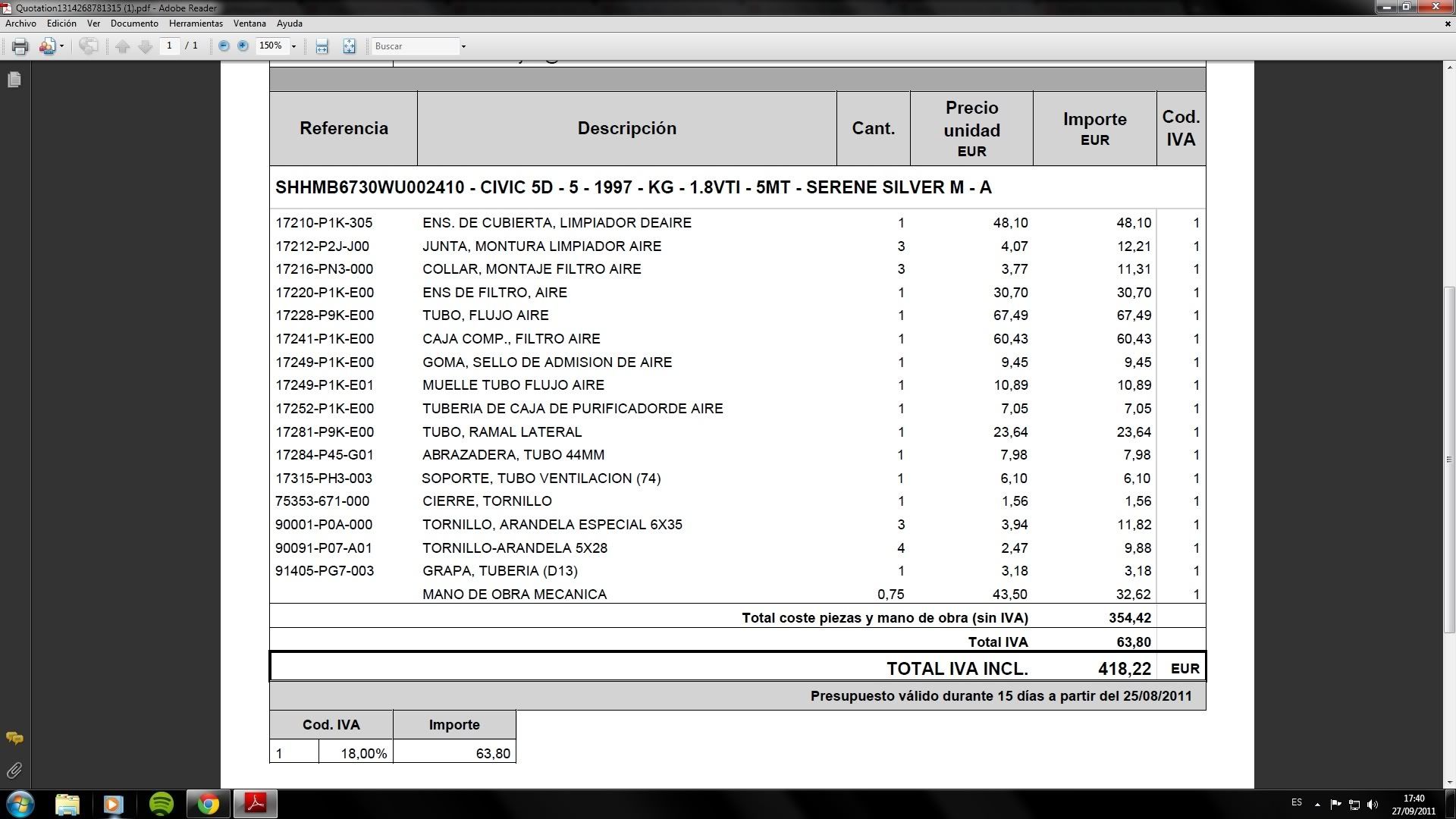Open the Ayuda menu
Image resolution: width=1456 pixels, height=819 pixels.
coord(290,24)
